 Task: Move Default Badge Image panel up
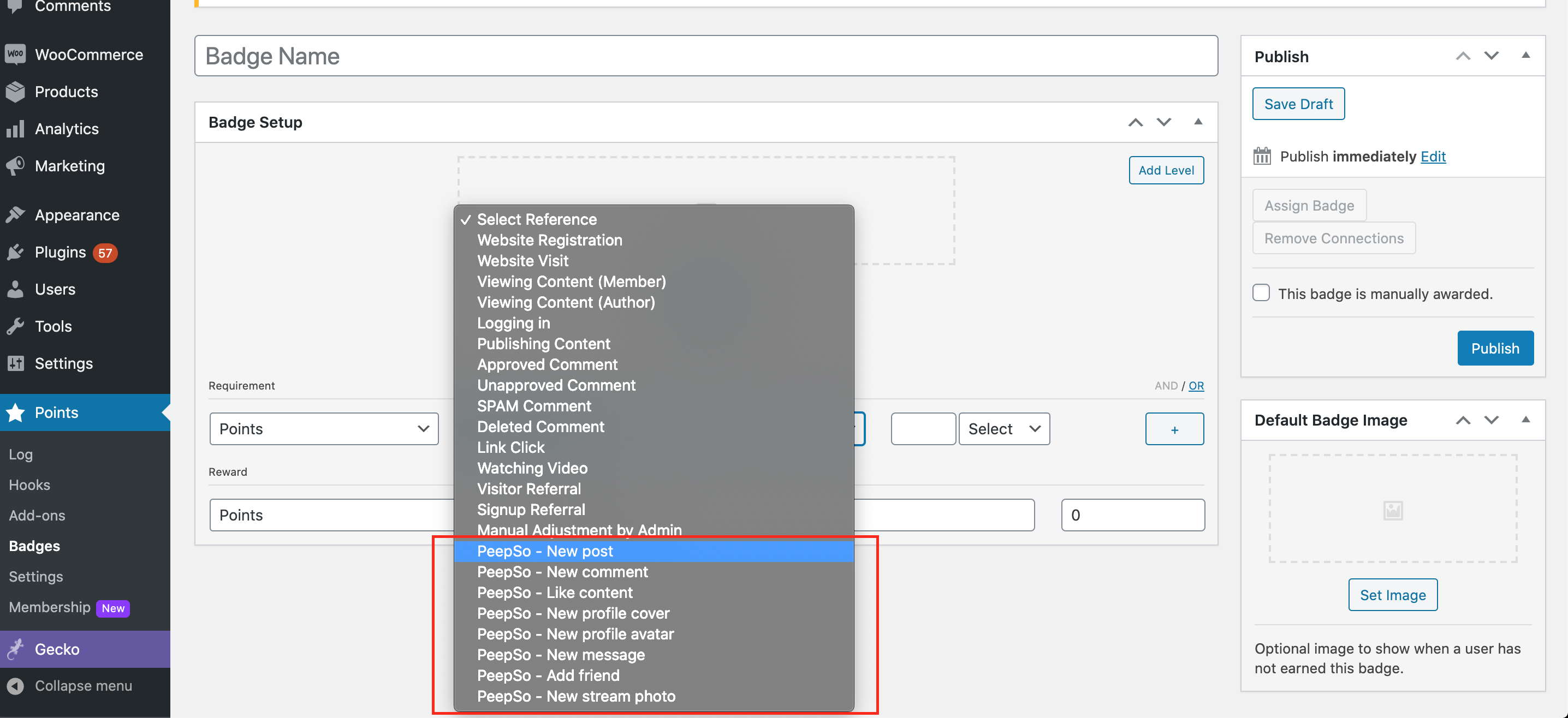point(1463,420)
